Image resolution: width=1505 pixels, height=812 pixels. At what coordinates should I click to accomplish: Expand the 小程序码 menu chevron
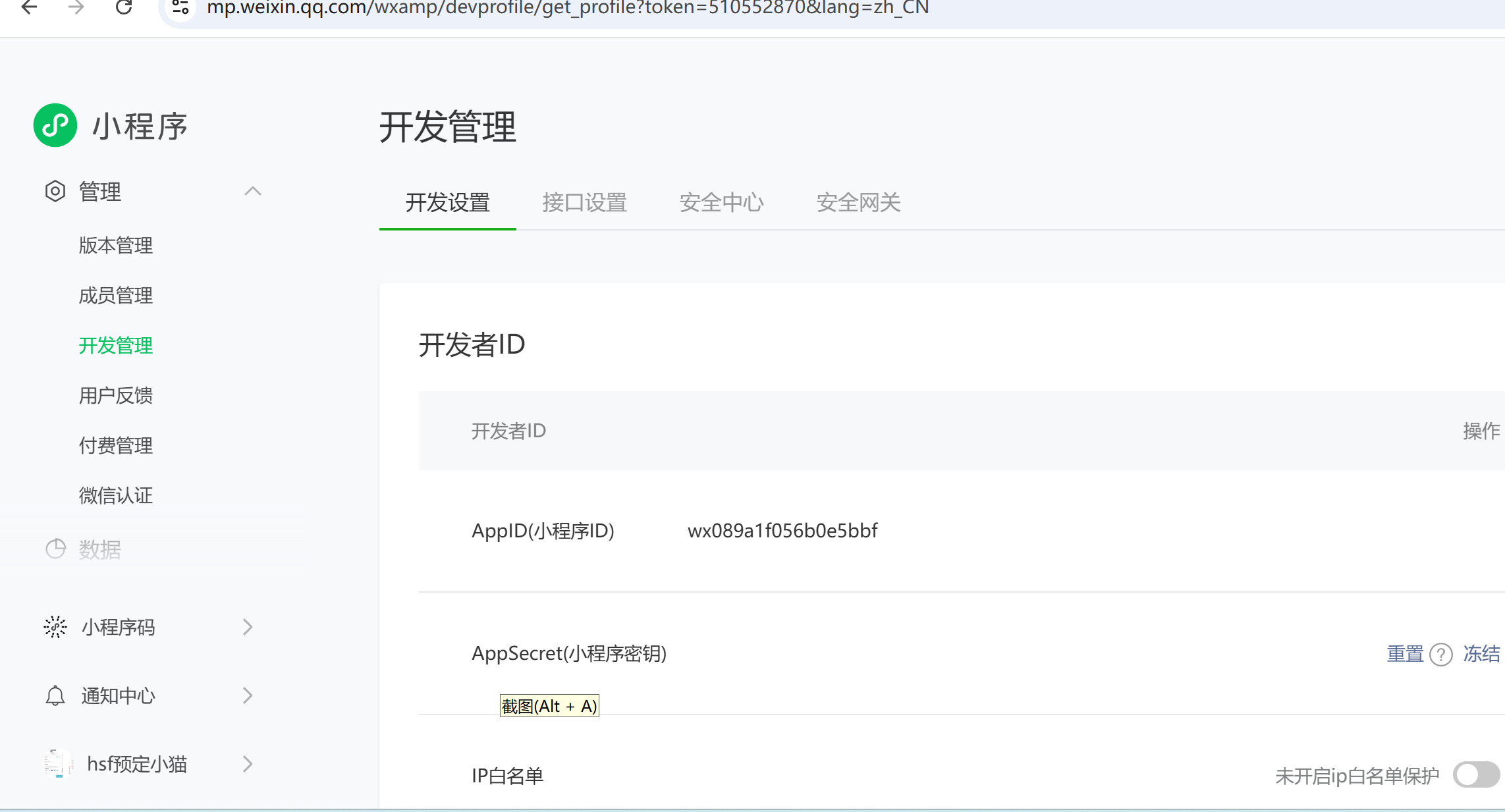(248, 627)
